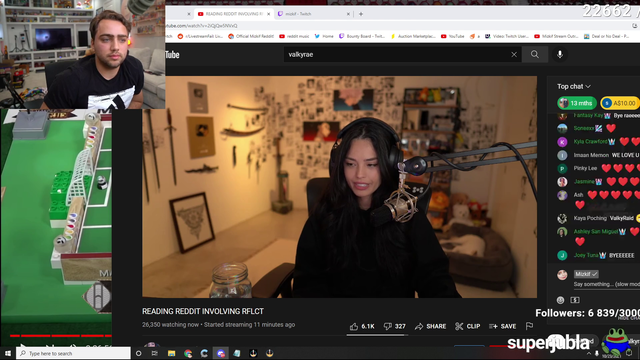Open a new browser tab

(x=361, y=14)
